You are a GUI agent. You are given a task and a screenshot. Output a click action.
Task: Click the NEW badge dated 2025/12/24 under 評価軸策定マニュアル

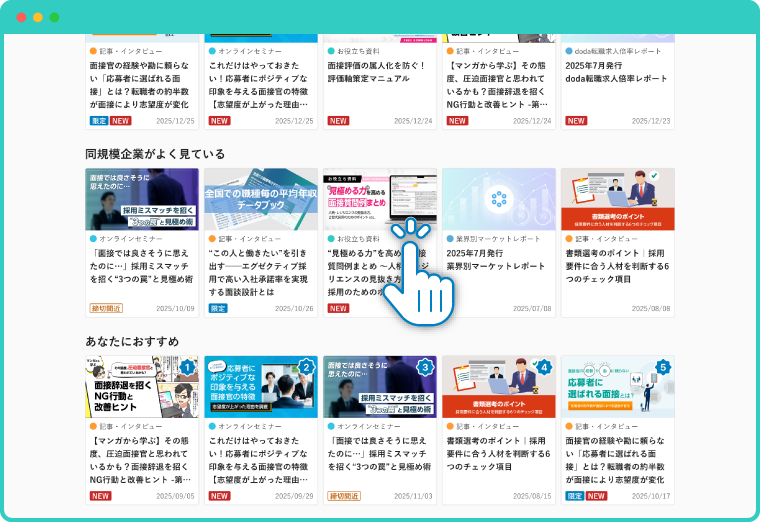pyautogui.click(x=338, y=121)
